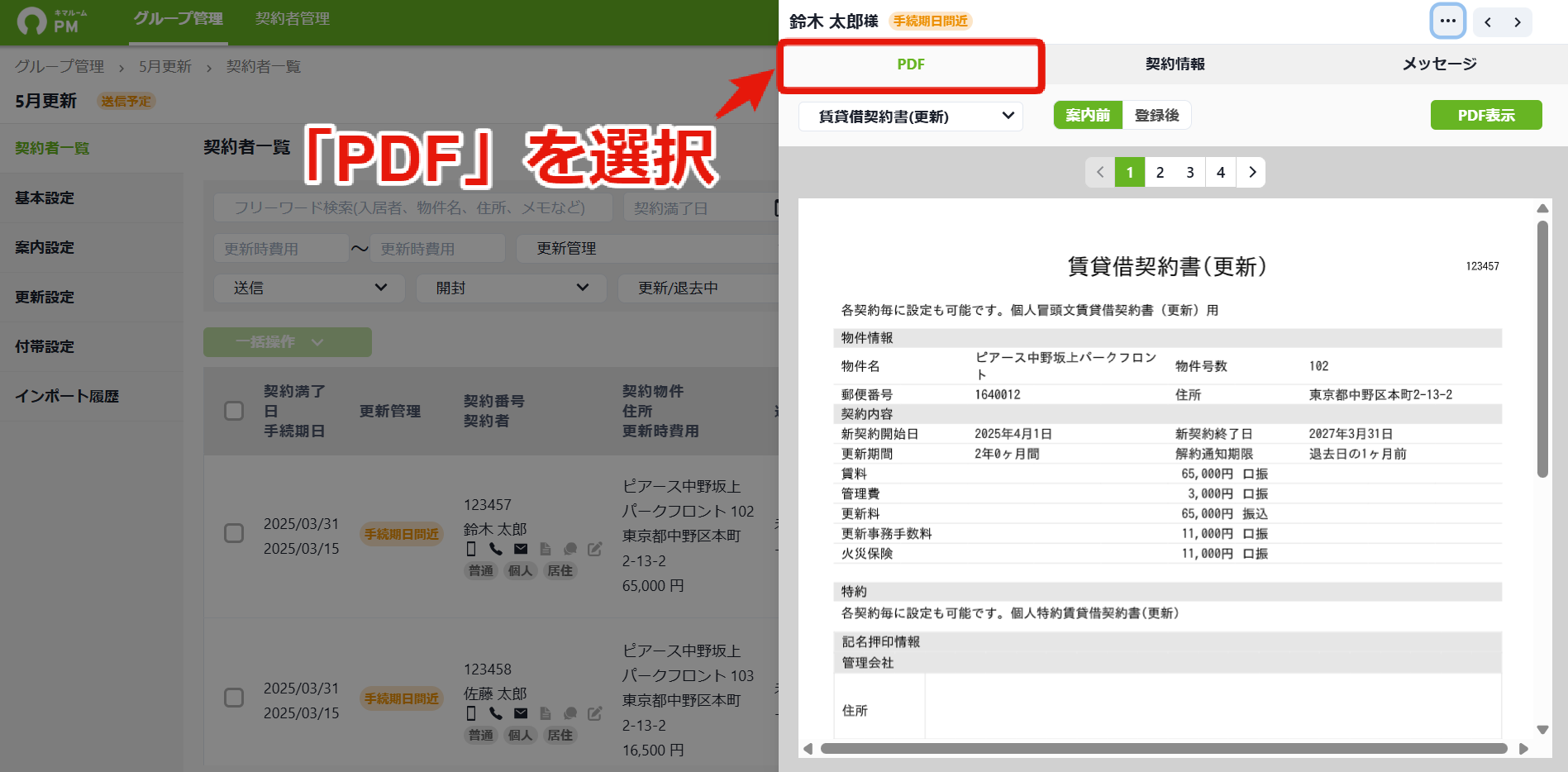1568x772 pixels.
Task: Go to next PDF page arrow
Action: 1251,172
